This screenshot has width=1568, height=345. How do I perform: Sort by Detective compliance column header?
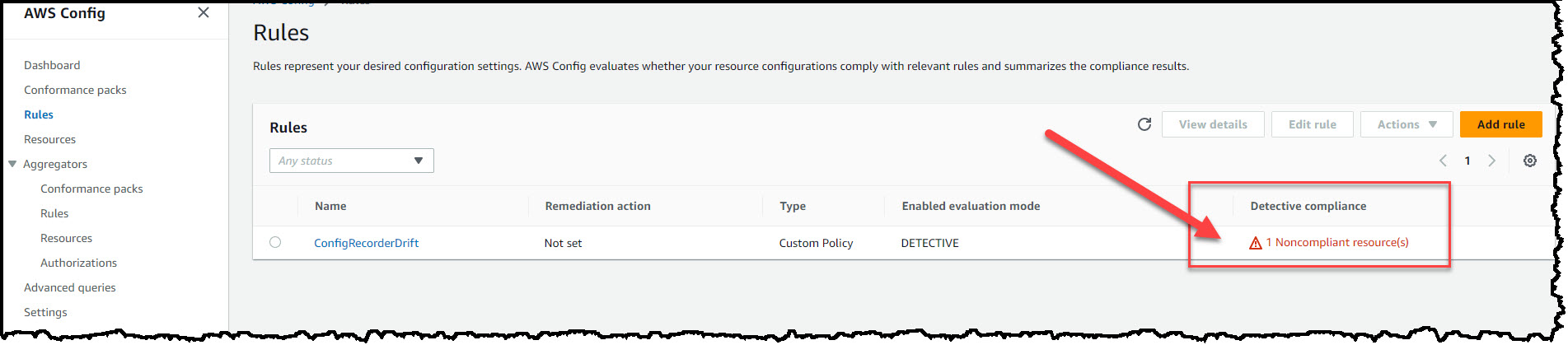[1308, 206]
